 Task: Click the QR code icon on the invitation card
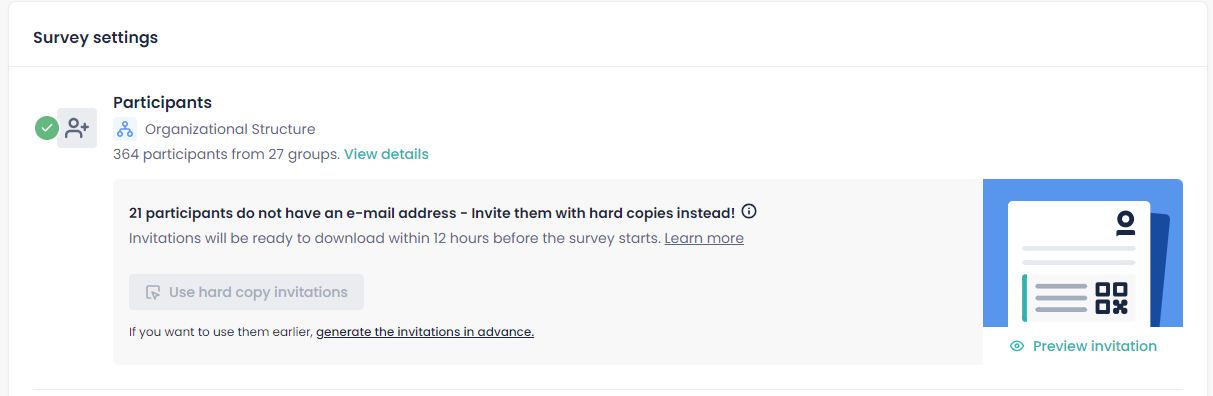point(1111,298)
